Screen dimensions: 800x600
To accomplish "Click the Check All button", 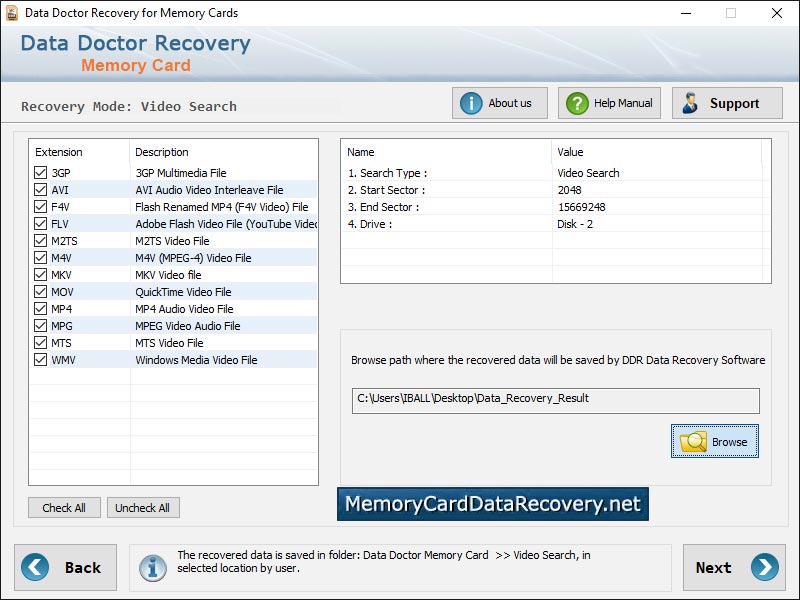I will click(x=64, y=508).
